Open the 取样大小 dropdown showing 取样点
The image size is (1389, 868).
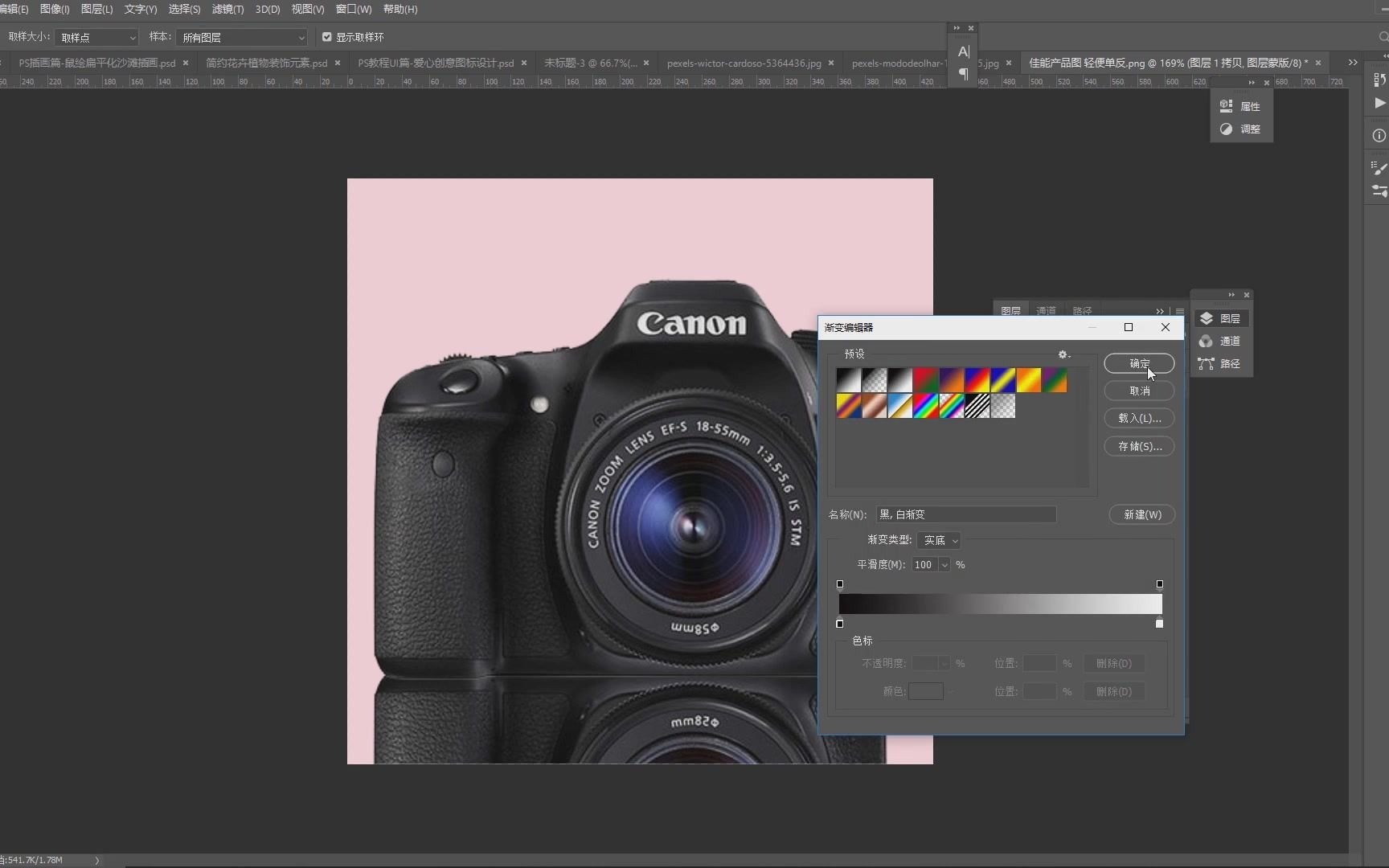click(97, 38)
